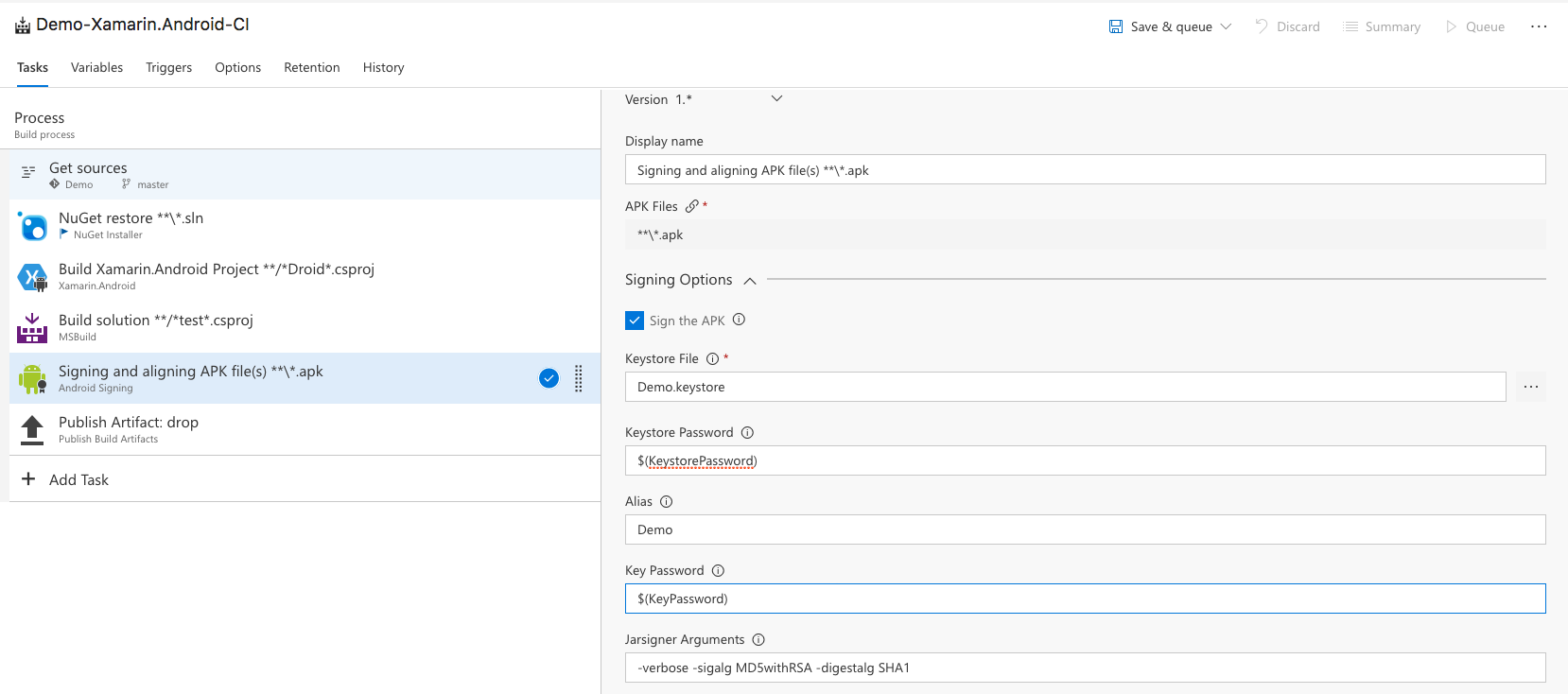Click the Display name input field
The image size is (1568, 694).
pyautogui.click(x=1085, y=170)
